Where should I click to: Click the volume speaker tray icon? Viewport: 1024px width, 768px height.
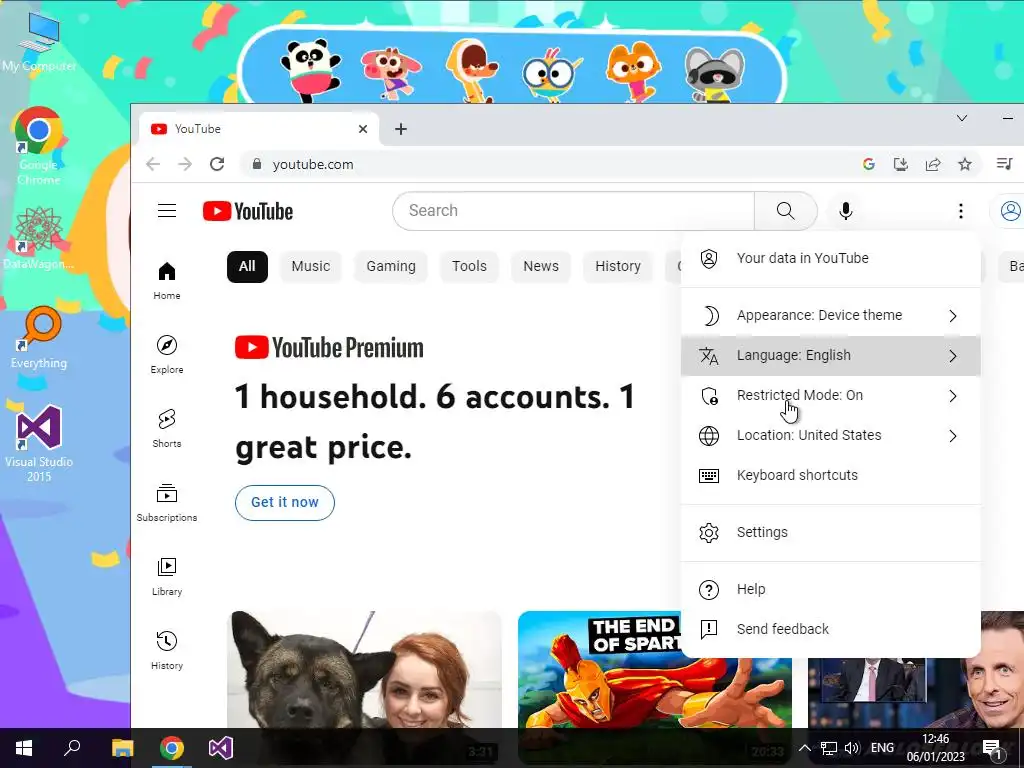852,748
